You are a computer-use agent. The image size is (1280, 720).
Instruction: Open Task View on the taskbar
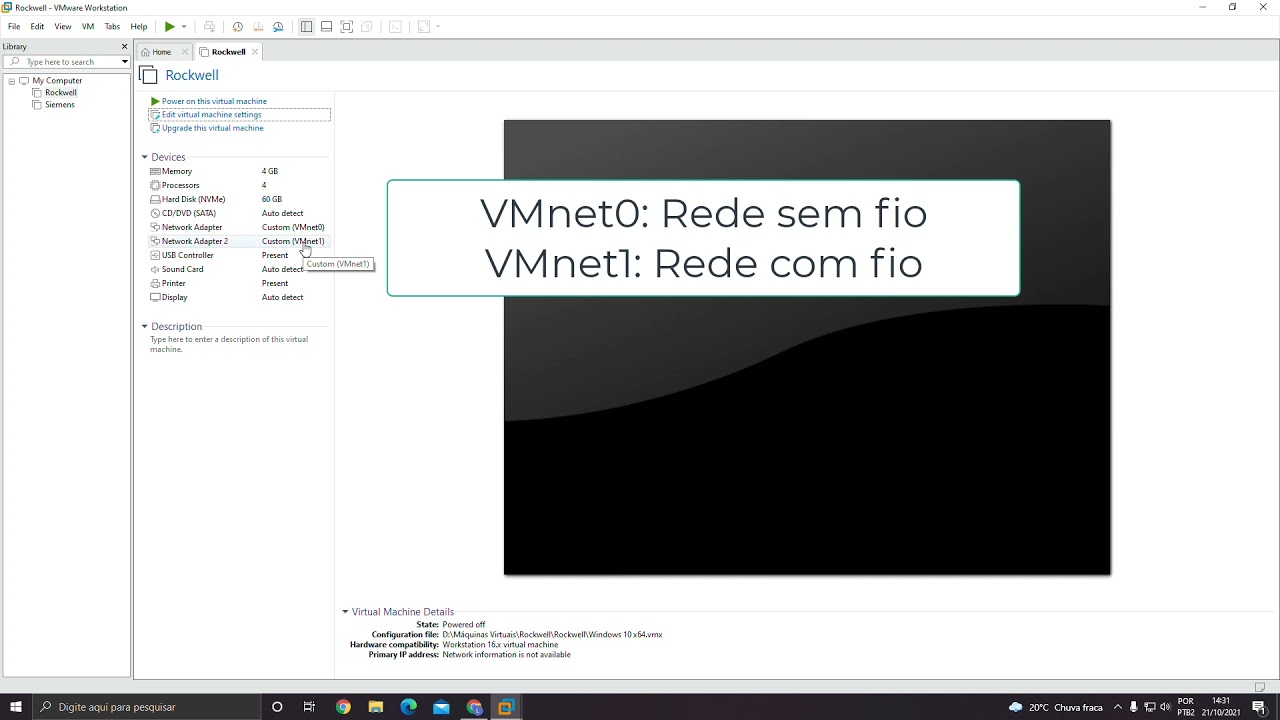click(309, 707)
